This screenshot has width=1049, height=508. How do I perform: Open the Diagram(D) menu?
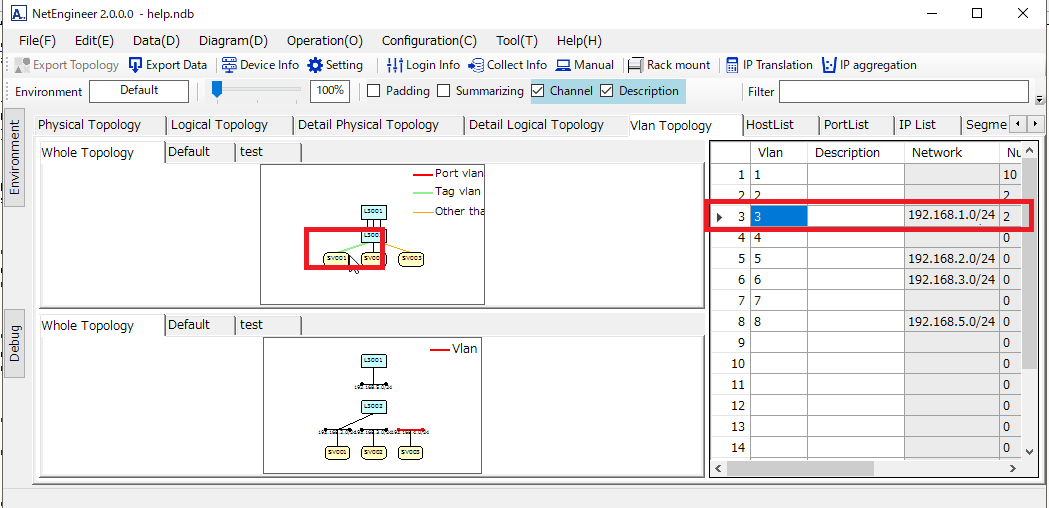pos(233,41)
